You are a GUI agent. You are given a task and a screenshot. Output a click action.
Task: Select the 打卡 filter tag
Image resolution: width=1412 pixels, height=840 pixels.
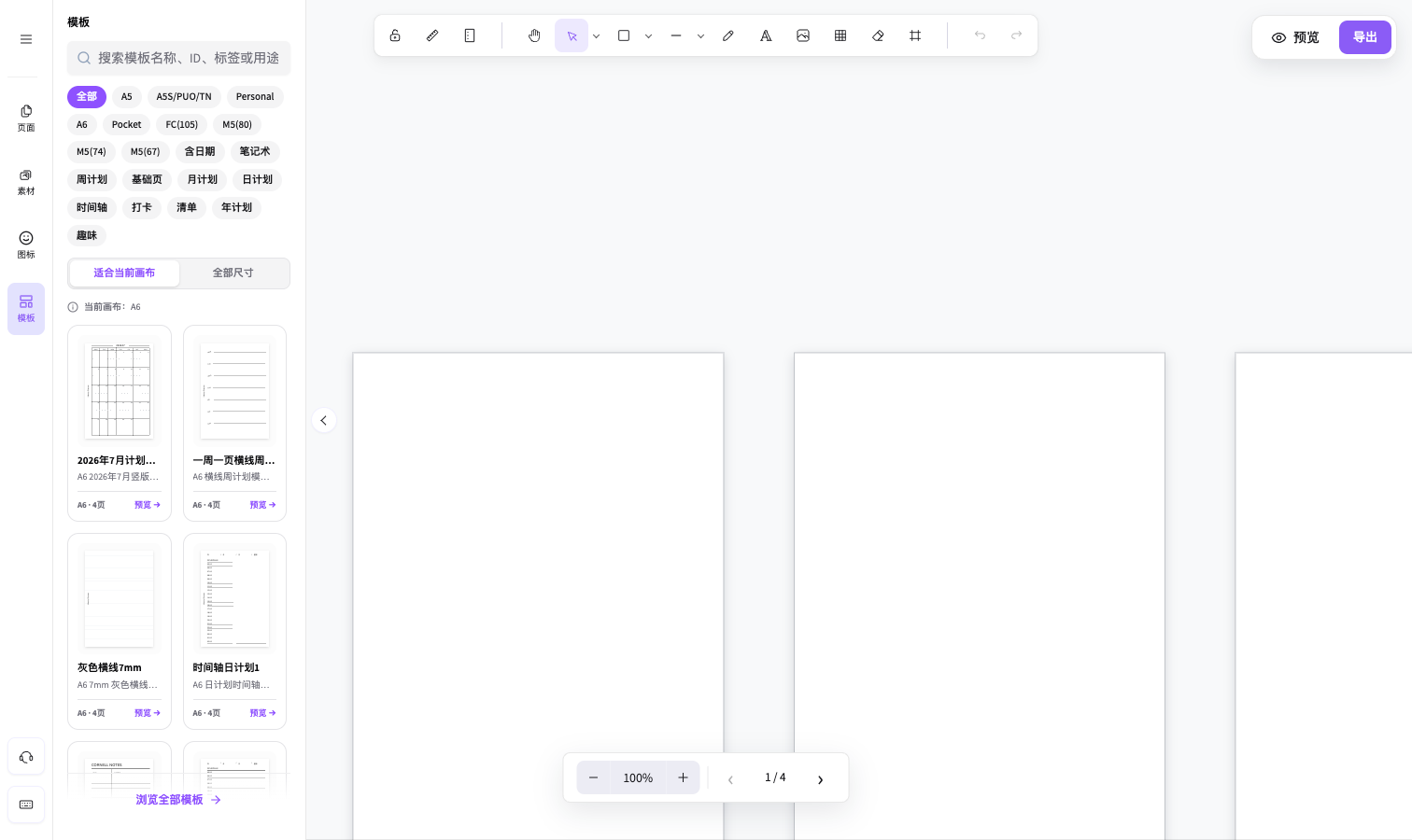tap(142, 207)
